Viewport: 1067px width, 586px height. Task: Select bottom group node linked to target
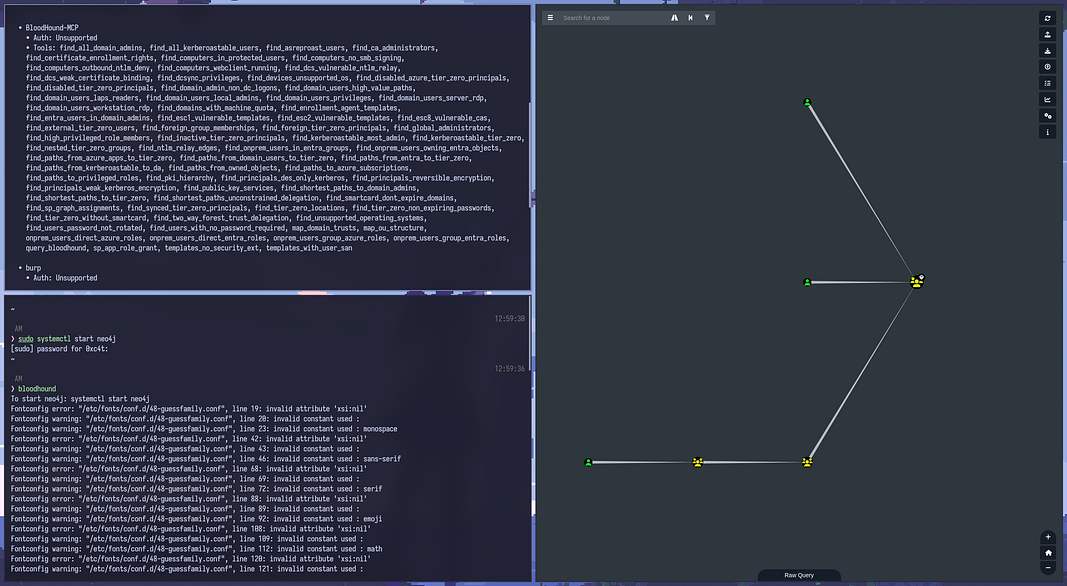(807, 462)
